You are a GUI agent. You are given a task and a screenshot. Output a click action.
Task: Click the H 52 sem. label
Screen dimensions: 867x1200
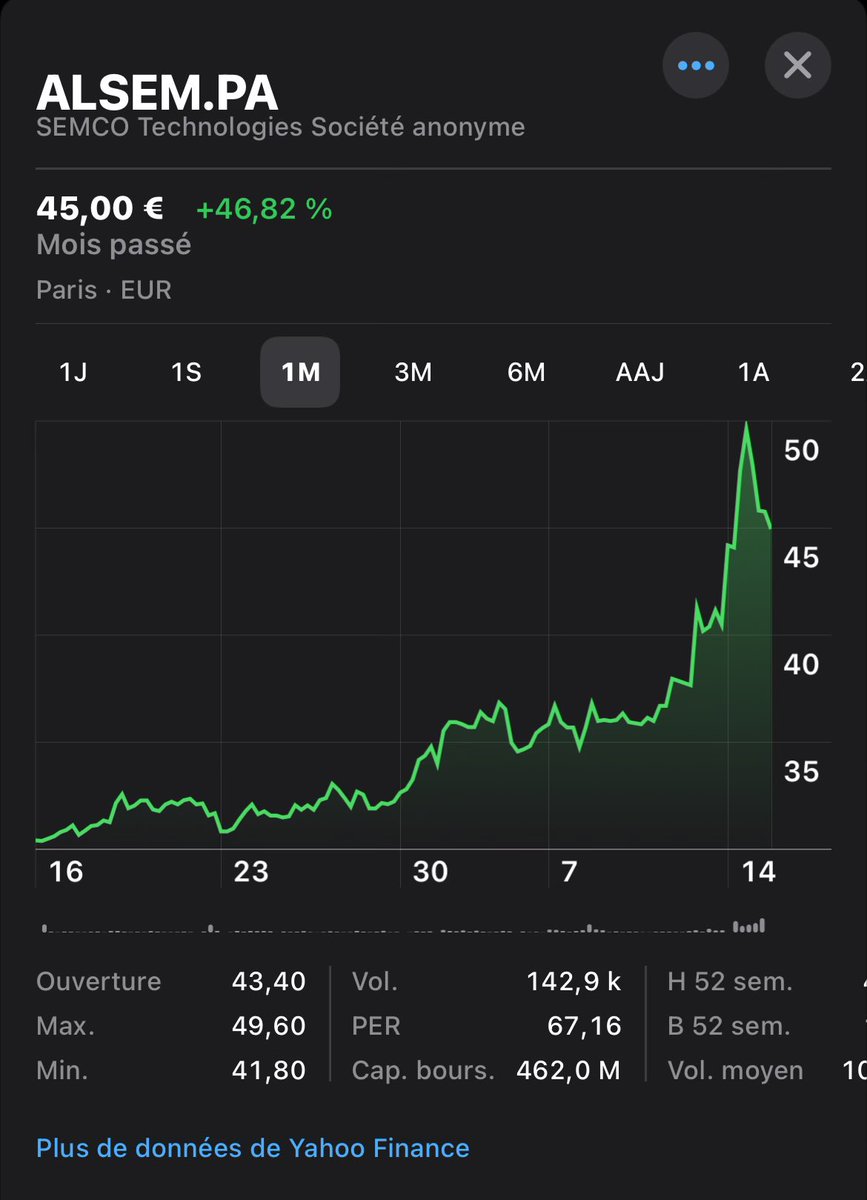(730, 982)
